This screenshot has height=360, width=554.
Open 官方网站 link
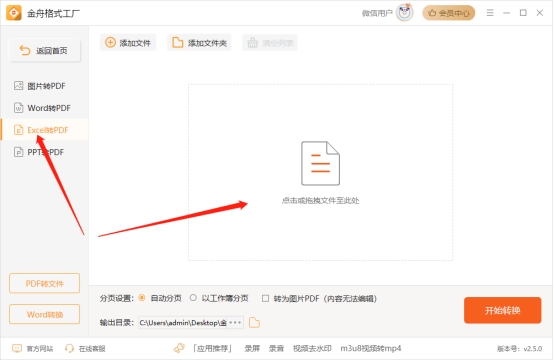coord(33,348)
